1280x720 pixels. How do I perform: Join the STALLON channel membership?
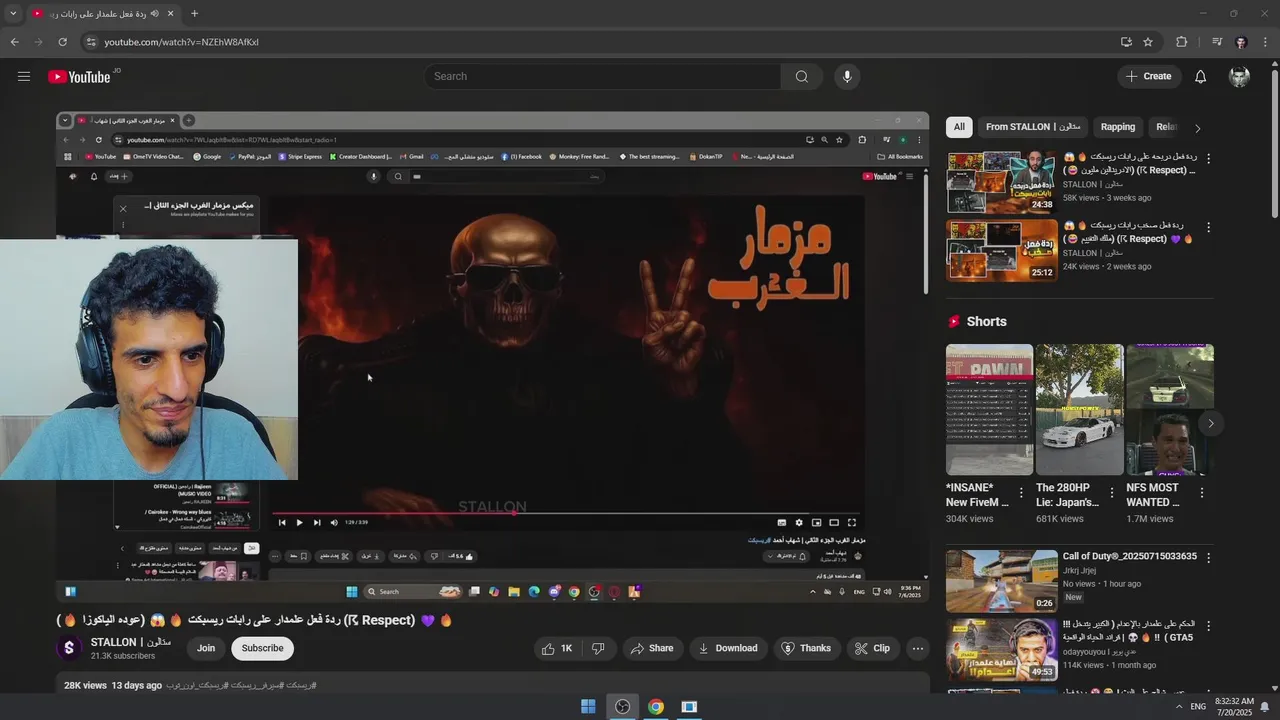(206, 648)
